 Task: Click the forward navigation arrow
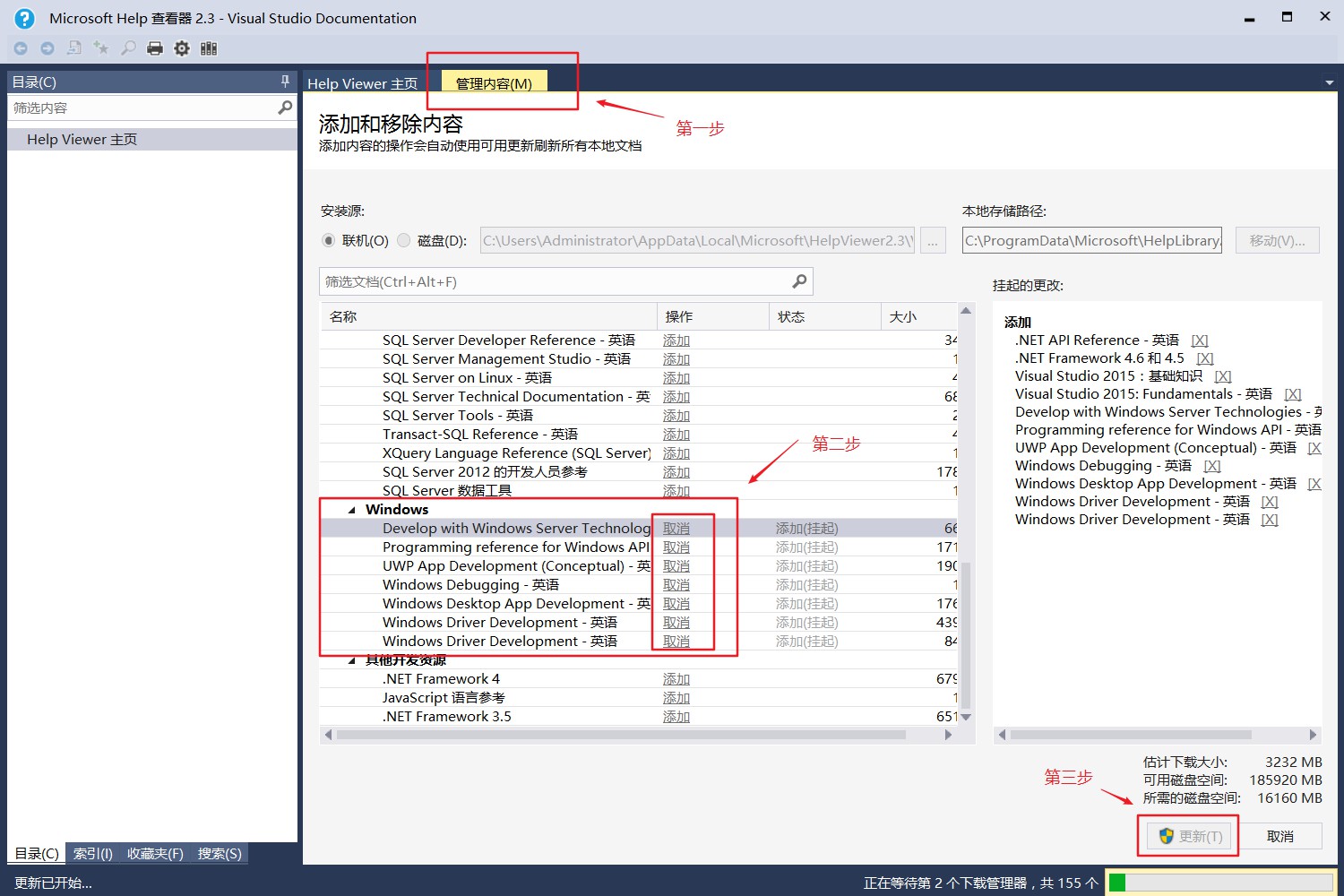47,47
